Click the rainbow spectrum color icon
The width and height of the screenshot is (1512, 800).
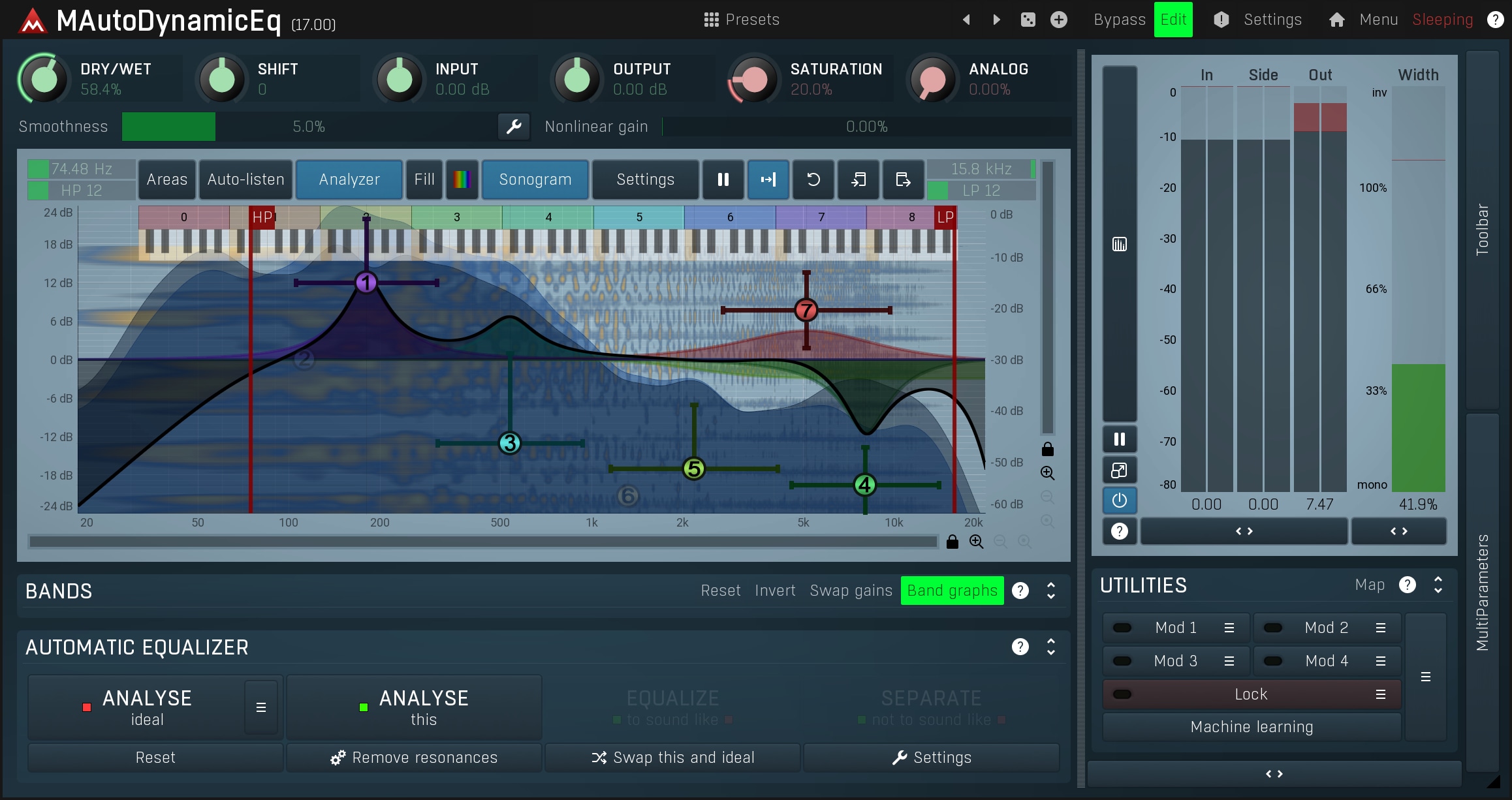point(462,179)
